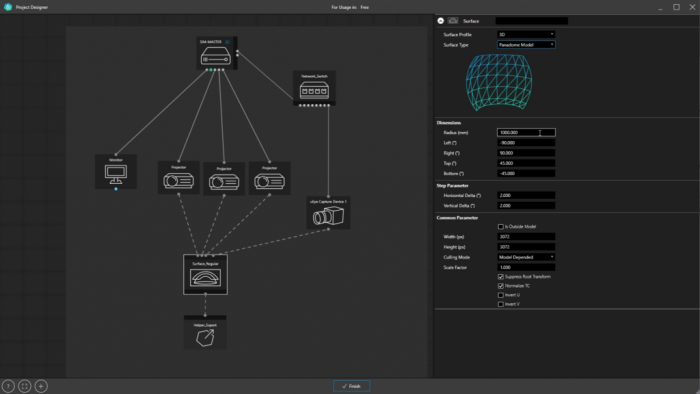Screen dimensions: 700x394
Task: Collapse the Surface panel with round arrow button
Action: point(441,21)
